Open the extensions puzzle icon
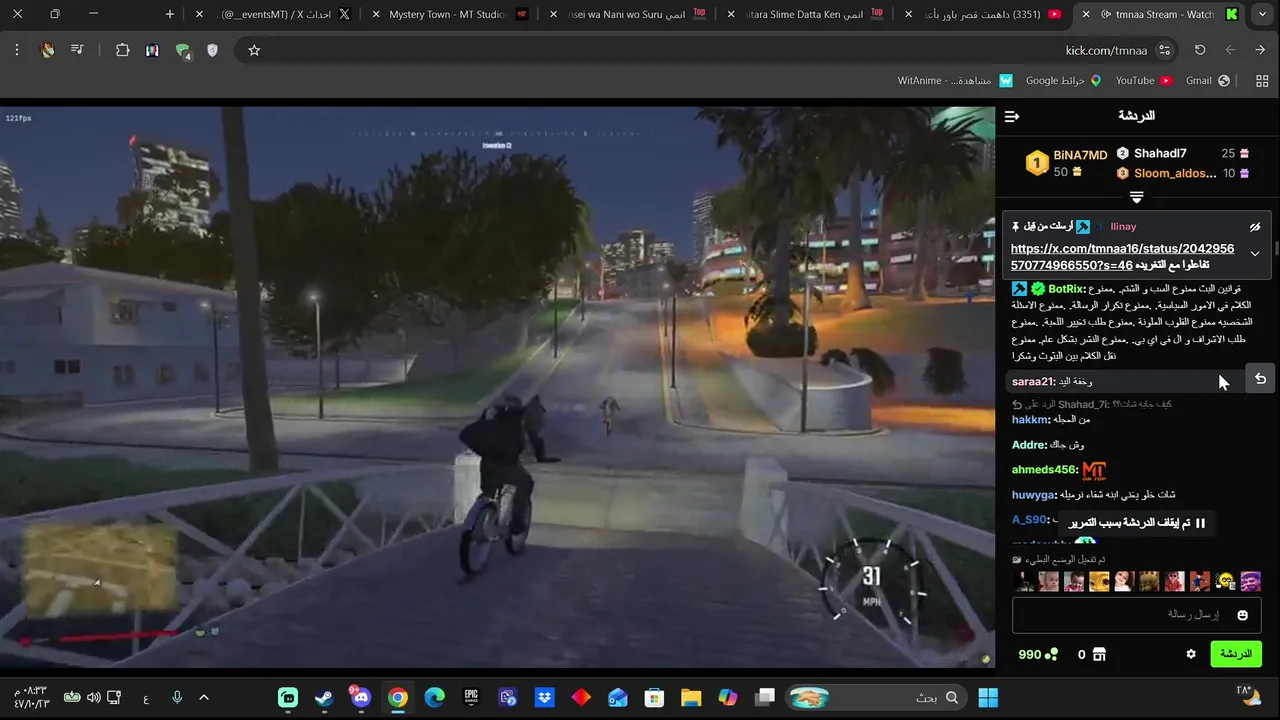Image resolution: width=1280 pixels, height=720 pixels. point(122,50)
